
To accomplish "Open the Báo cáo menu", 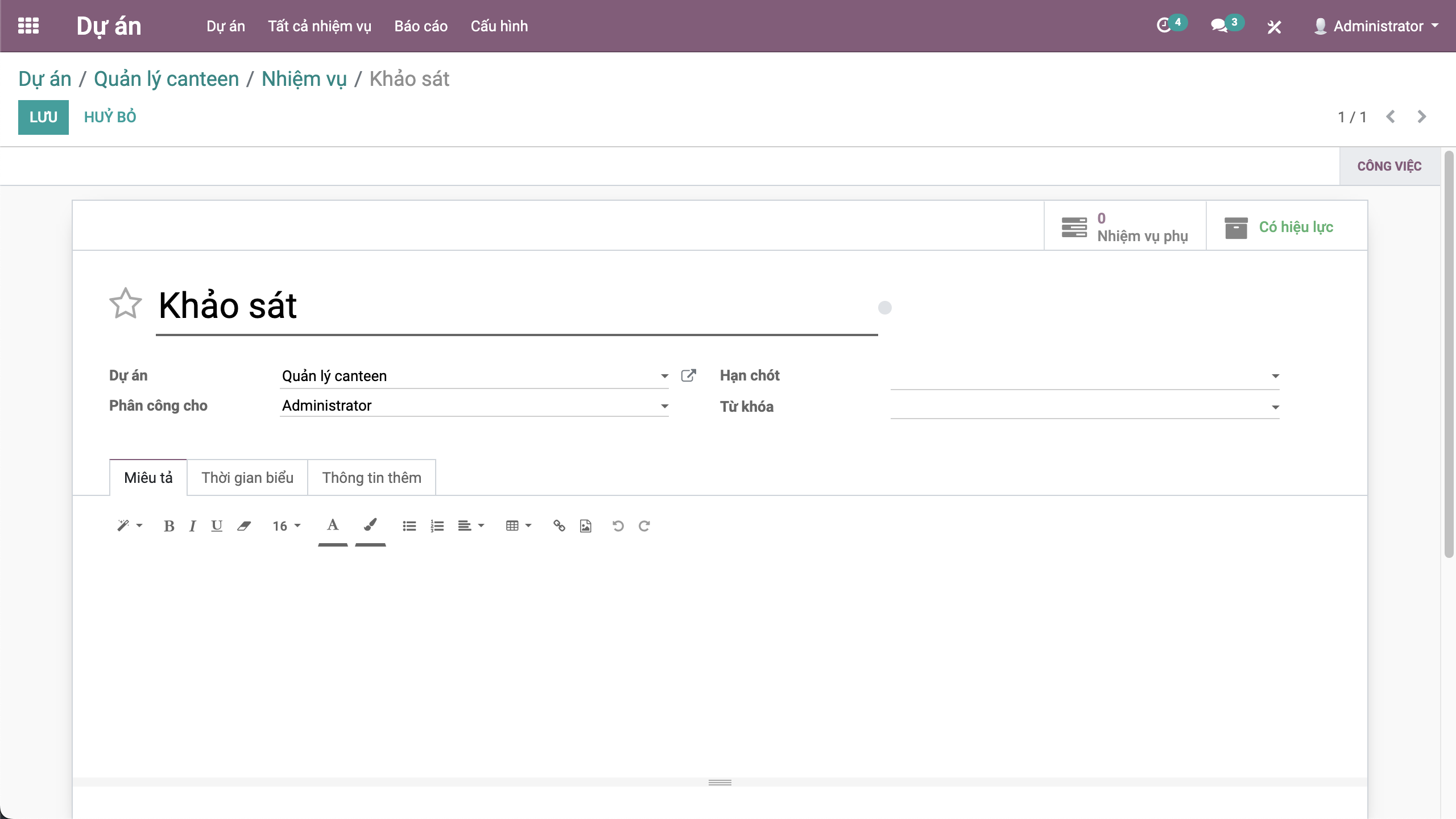I will click(421, 26).
